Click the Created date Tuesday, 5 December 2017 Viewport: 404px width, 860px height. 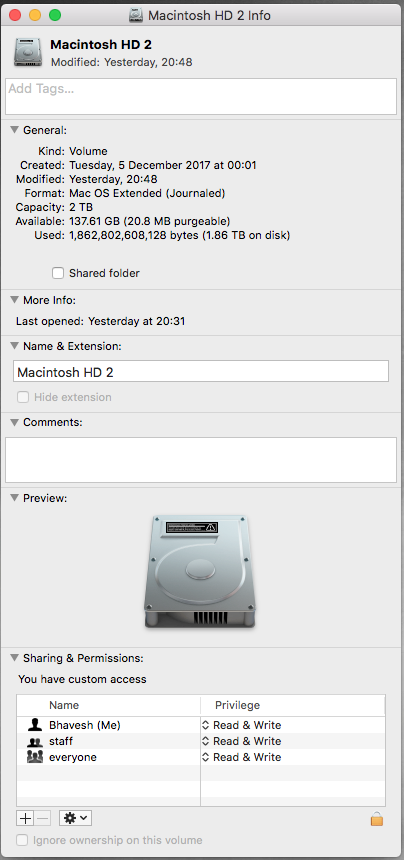(163, 165)
